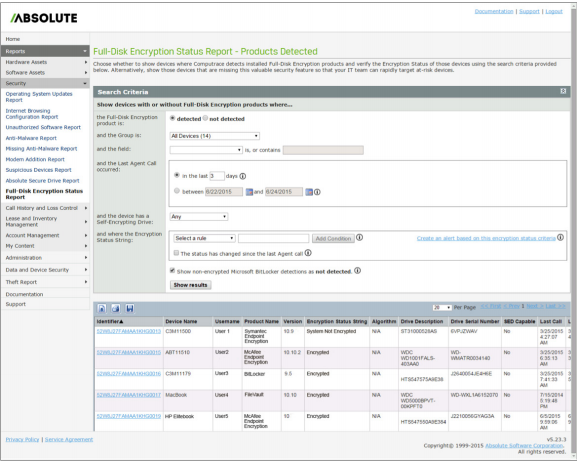Click the encryption status rule text field

[273, 239]
